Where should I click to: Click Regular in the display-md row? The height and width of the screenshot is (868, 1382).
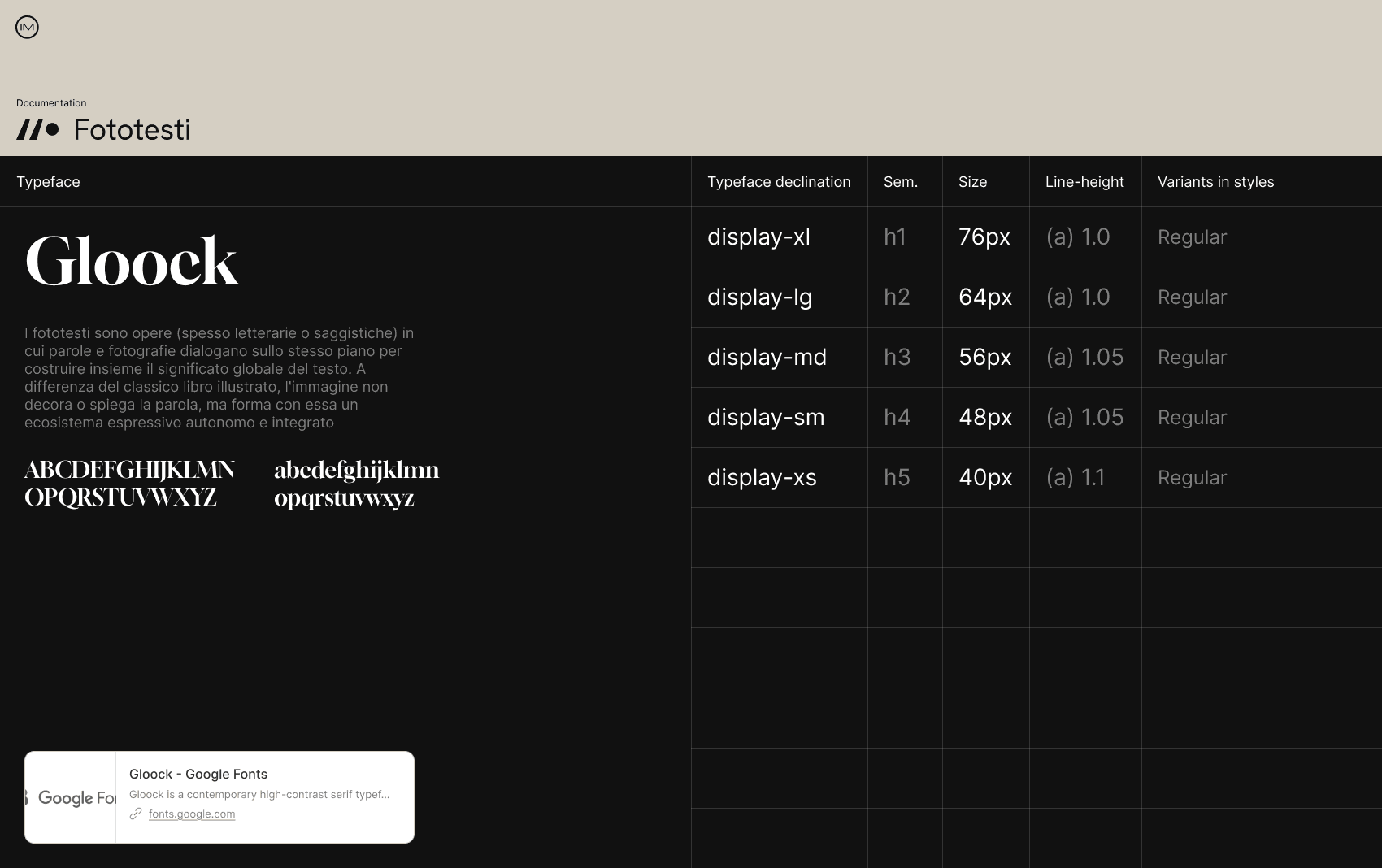pyautogui.click(x=1192, y=358)
